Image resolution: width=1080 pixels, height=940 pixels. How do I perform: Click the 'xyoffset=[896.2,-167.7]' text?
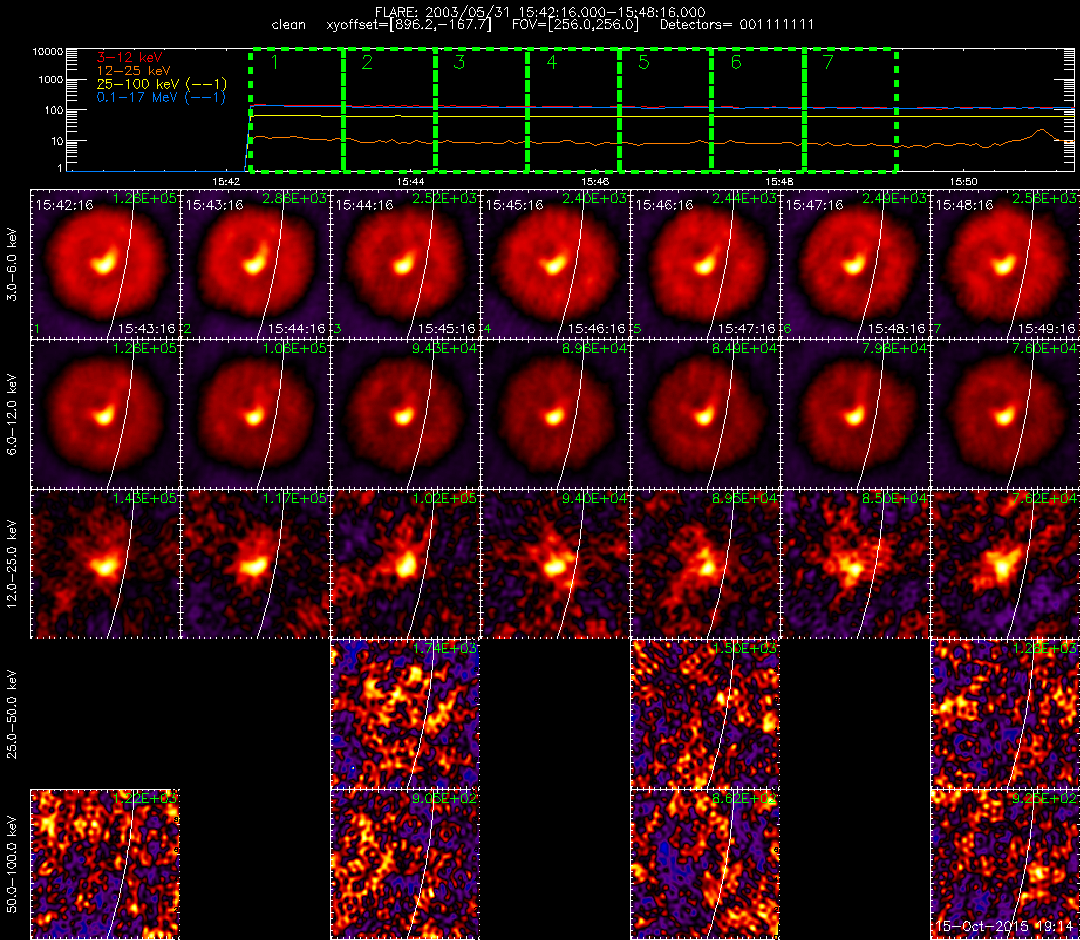(x=409, y=25)
